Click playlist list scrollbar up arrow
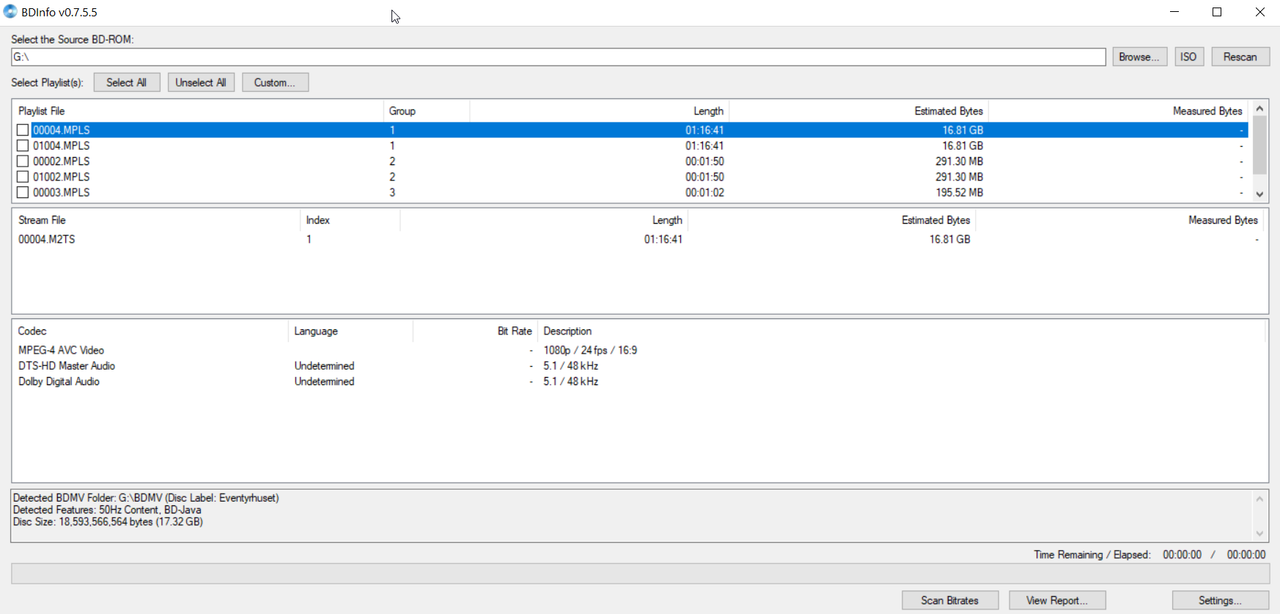 1259,108
